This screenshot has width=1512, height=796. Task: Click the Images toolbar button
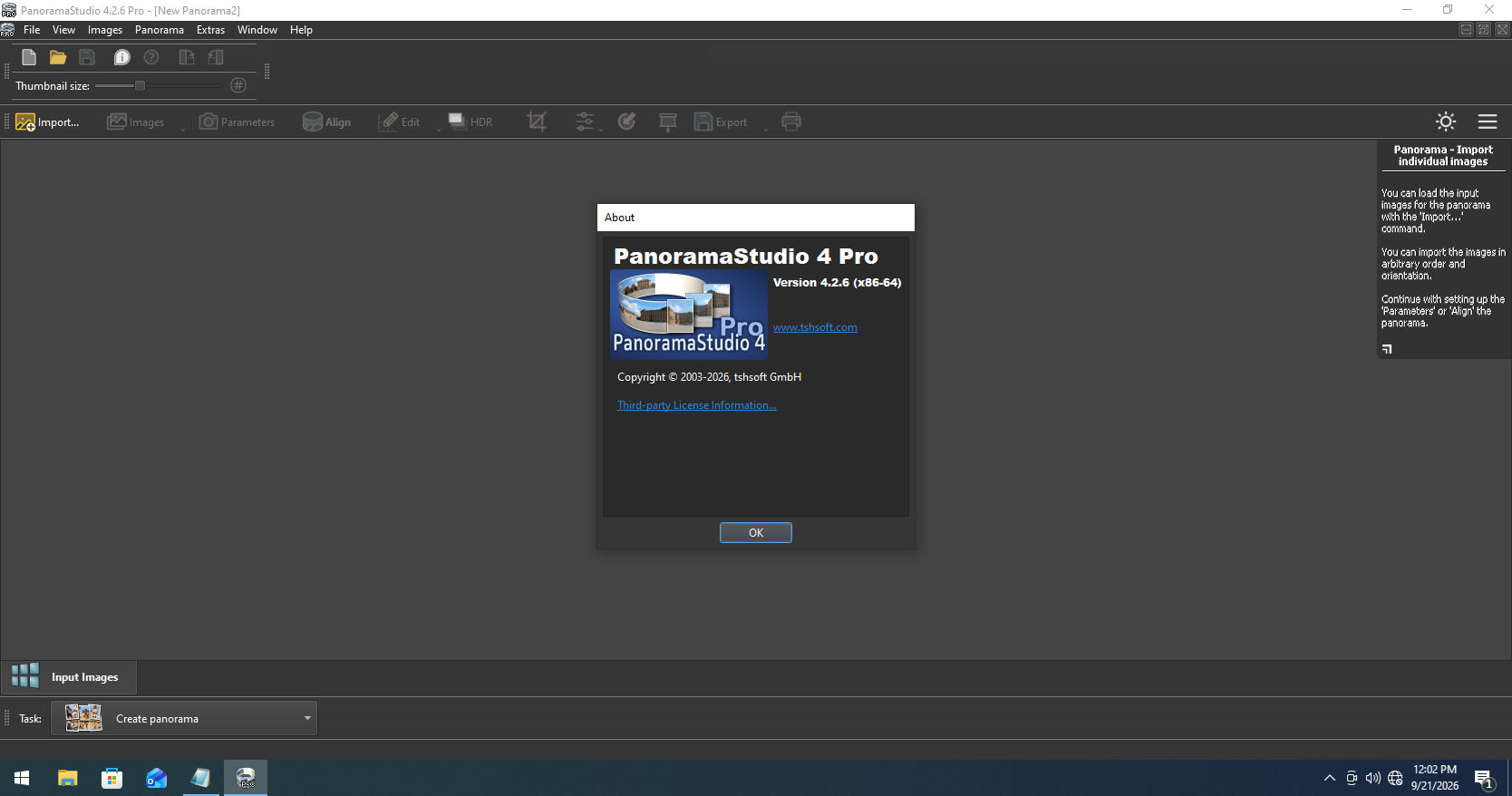(x=136, y=121)
